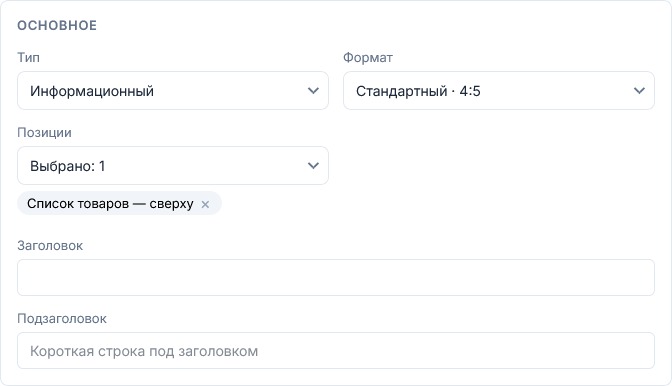Open the Формат dropdown
This screenshot has height=386, width=672.
coord(498,90)
